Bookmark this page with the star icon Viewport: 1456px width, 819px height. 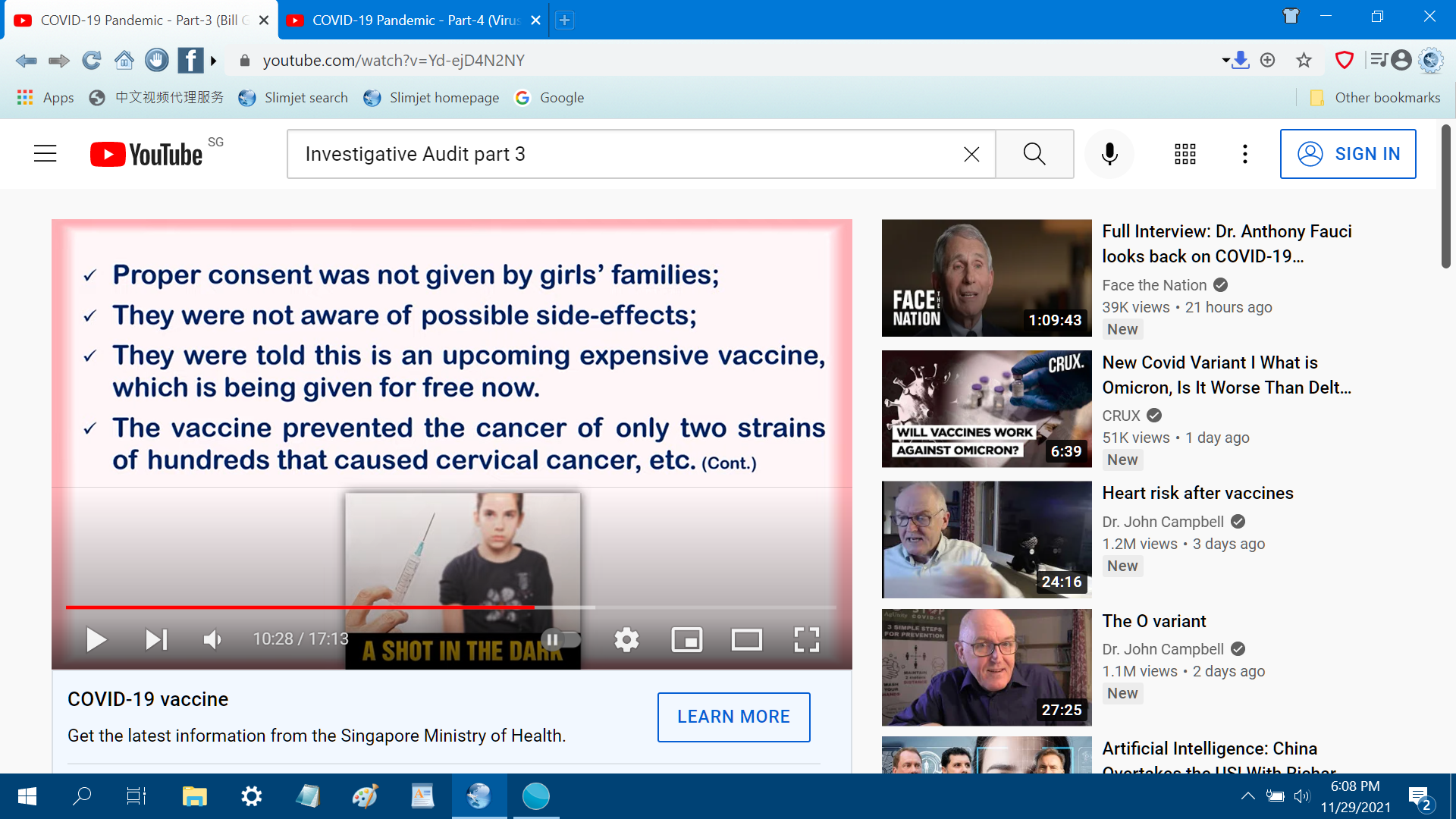coord(1304,60)
